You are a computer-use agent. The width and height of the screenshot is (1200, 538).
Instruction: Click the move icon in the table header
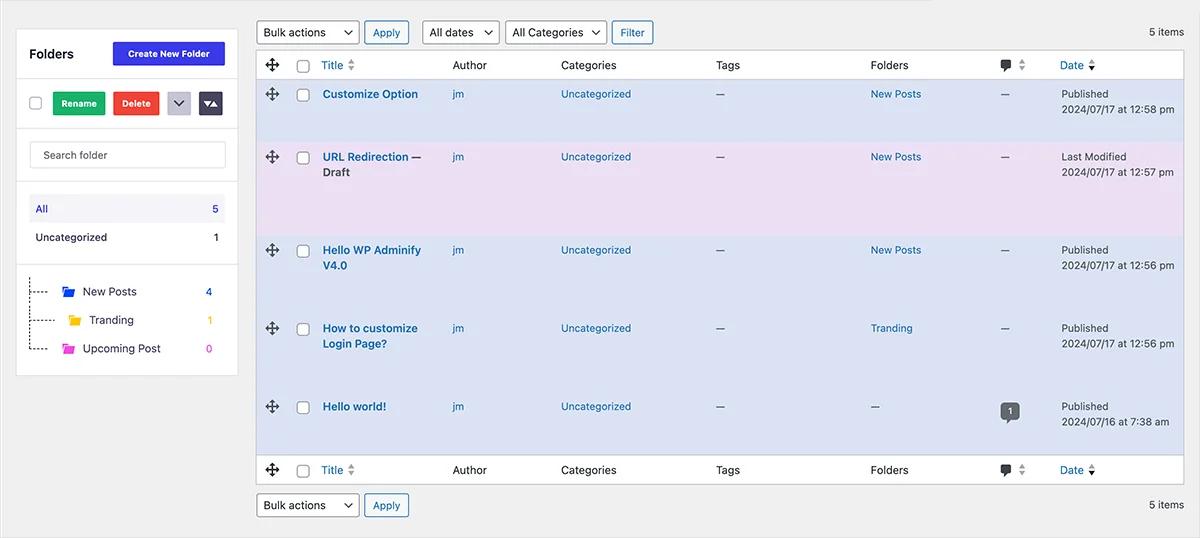[x=272, y=65]
